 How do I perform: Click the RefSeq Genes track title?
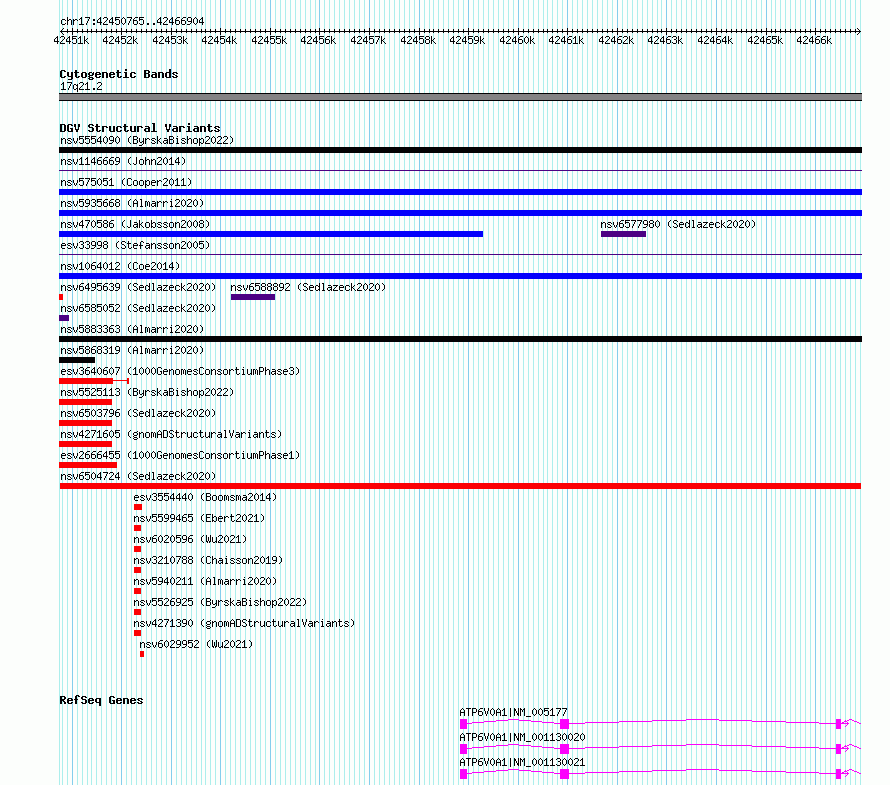(101, 700)
